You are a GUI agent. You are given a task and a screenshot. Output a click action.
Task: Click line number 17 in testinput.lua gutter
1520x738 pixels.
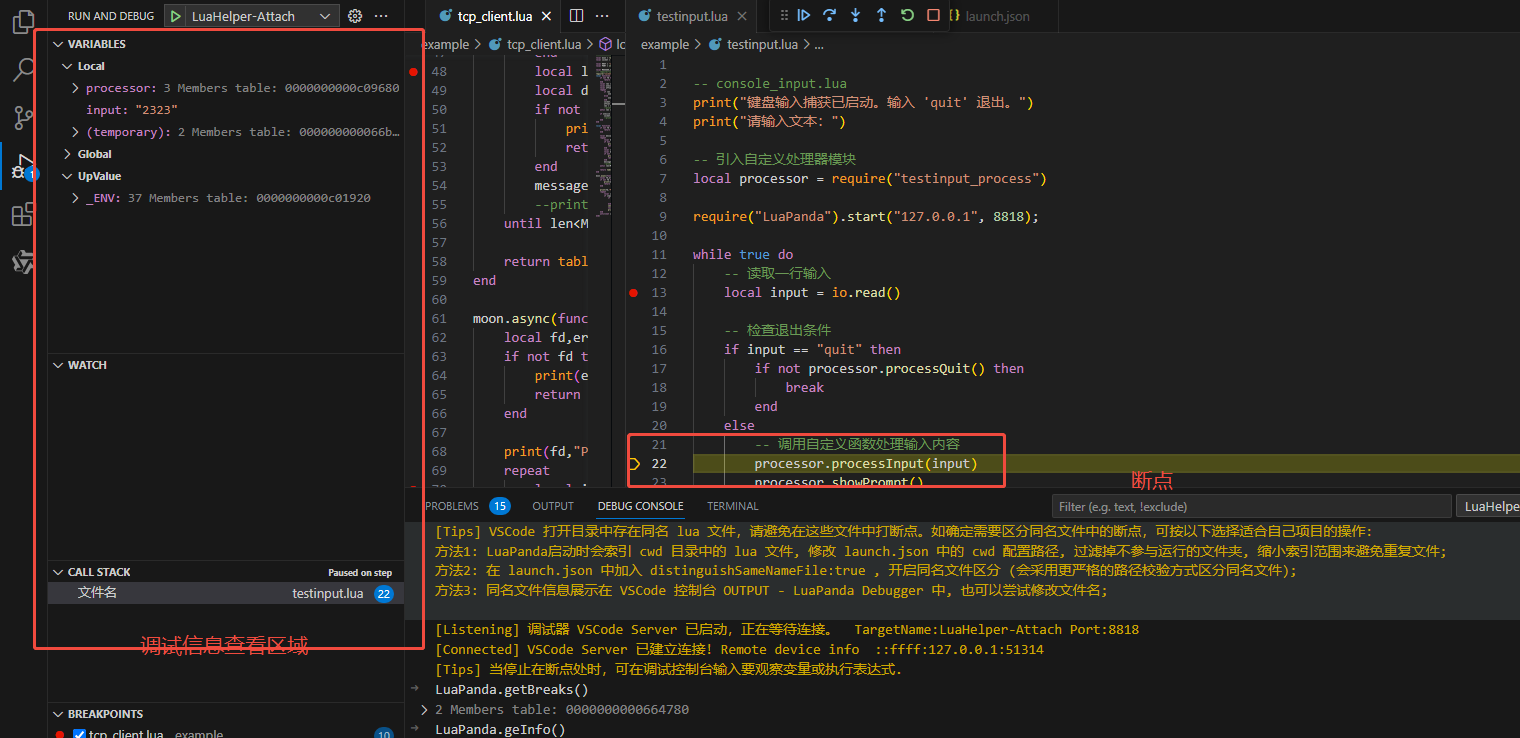658,369
